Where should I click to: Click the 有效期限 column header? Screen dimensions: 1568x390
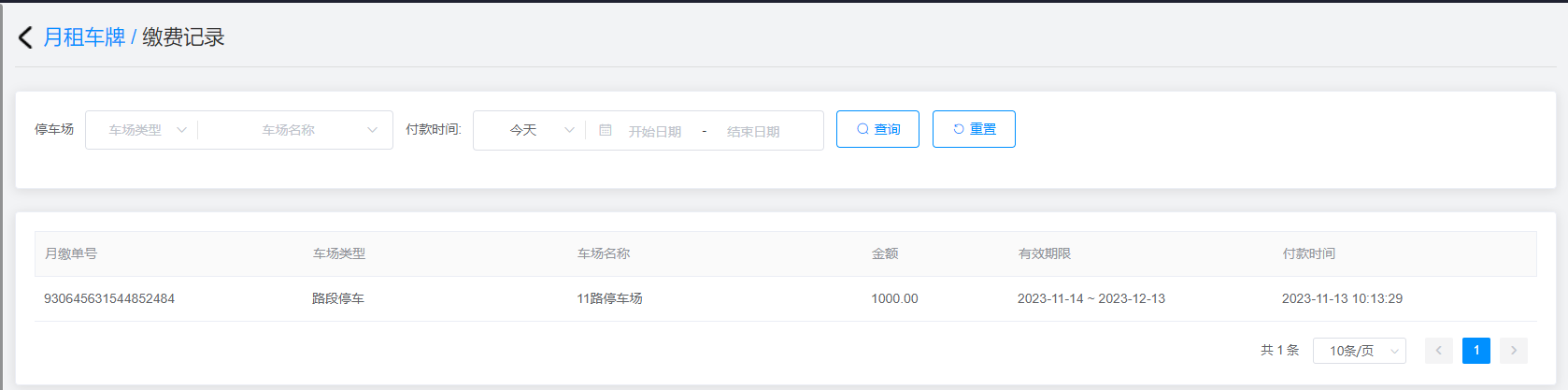pyautogui.click(x=1045, y=253)
